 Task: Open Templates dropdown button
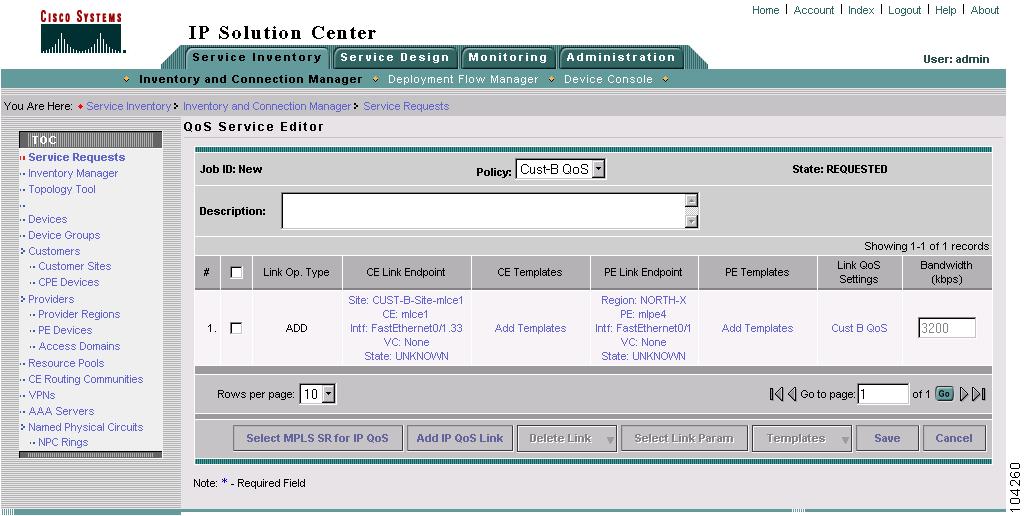click(801, 438)
